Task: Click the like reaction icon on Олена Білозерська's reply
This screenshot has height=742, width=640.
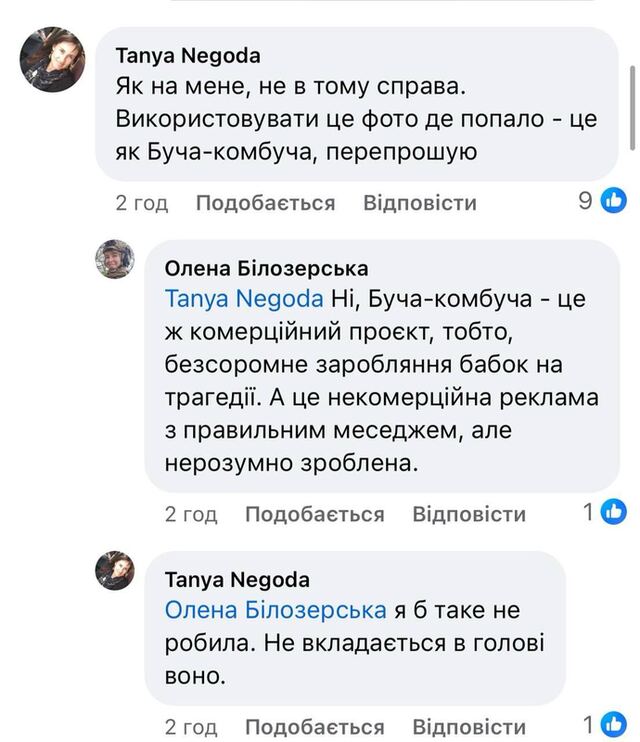Action: click(614, 513)
